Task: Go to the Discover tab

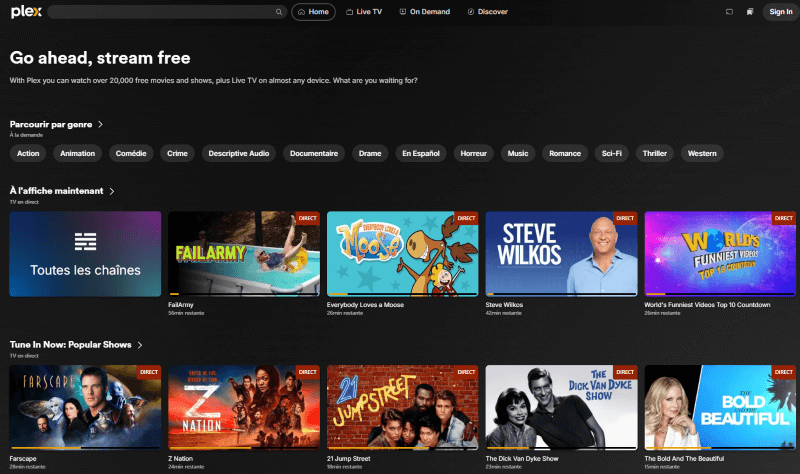Action: tap(487, 12)
